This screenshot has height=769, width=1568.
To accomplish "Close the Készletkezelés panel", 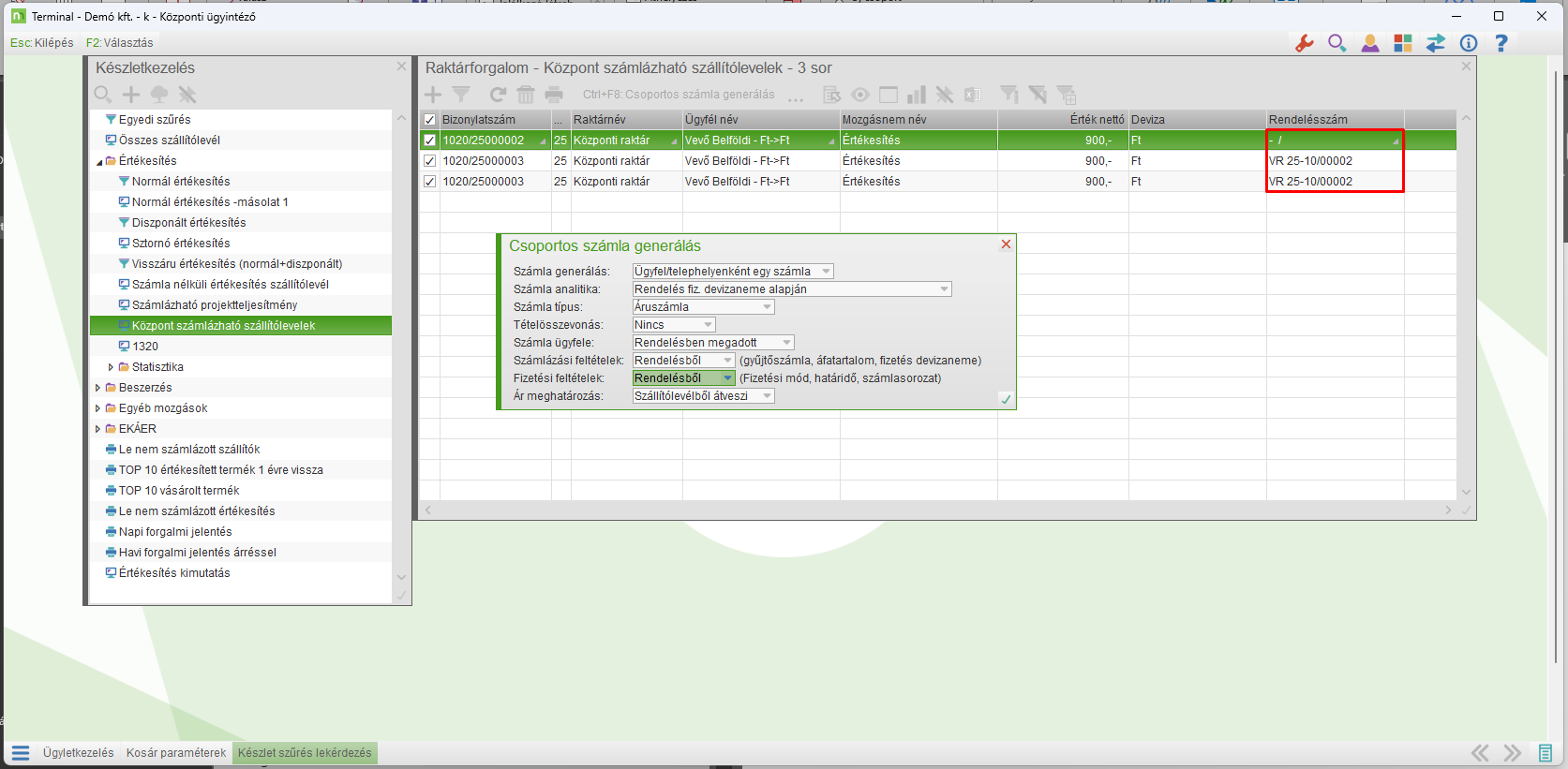I will pos(402,67).
